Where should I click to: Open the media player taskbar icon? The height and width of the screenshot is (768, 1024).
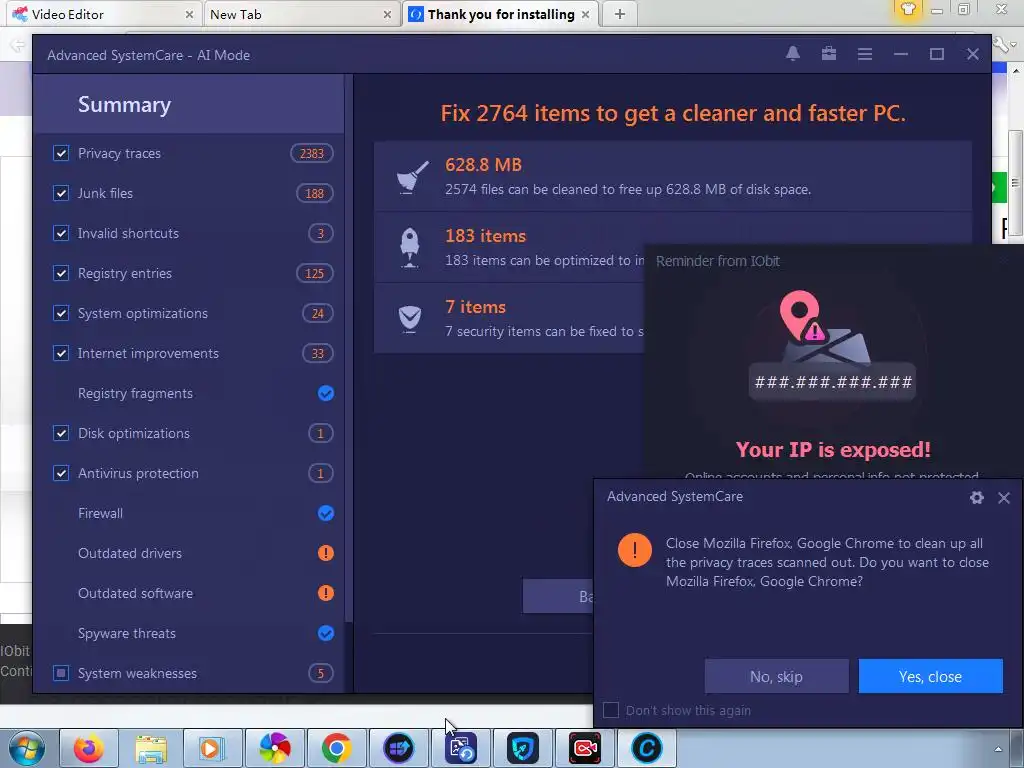[x=212, y=748]
